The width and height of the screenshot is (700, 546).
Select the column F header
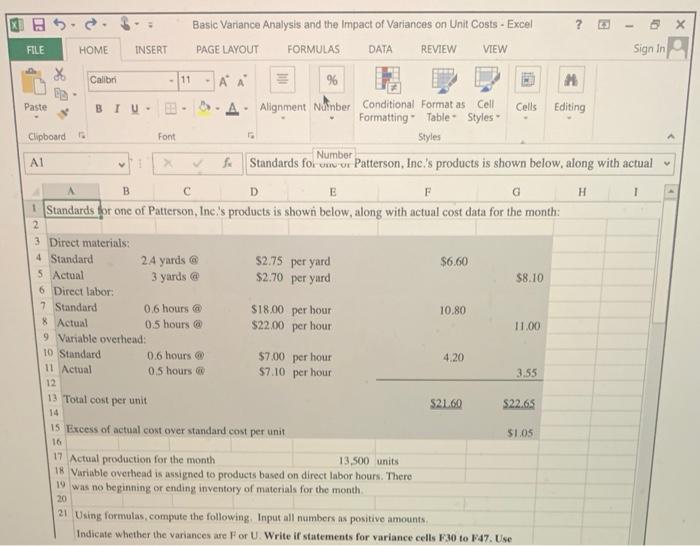point(427,192)
